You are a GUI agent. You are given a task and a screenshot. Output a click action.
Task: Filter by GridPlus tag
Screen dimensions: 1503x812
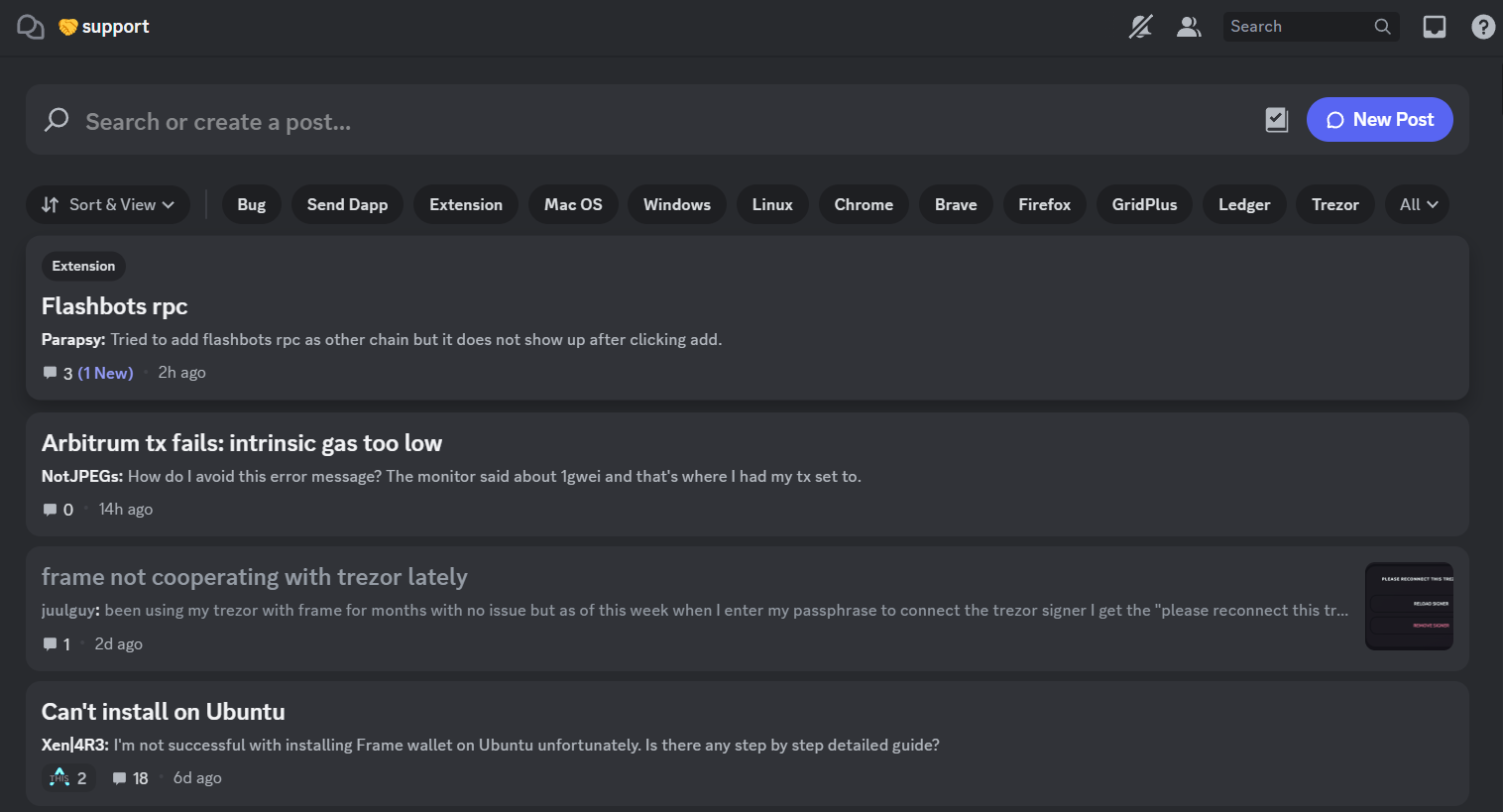[x=1145, y=204]
